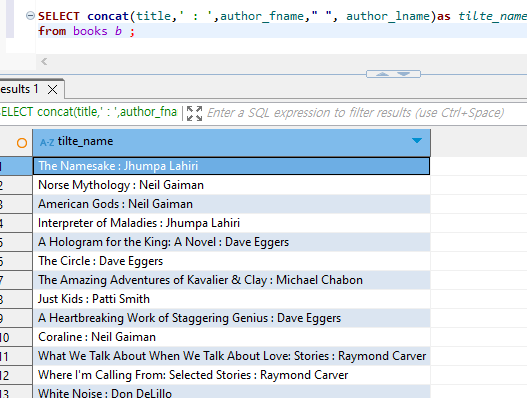Select cell 'Interpreter of Maladies : Jhumpa Lahiri'
The image size is (527, 398).
tap(231, 223)
